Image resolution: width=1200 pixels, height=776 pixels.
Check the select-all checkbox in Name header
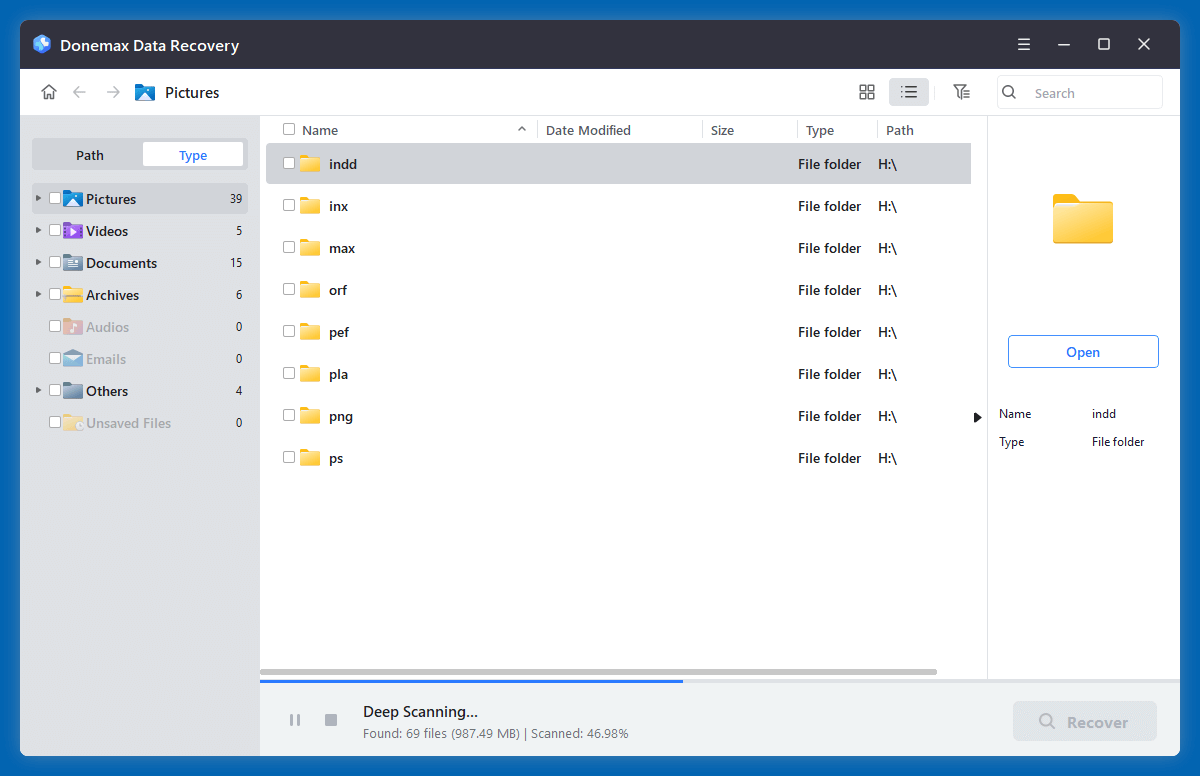coord(287,129)
